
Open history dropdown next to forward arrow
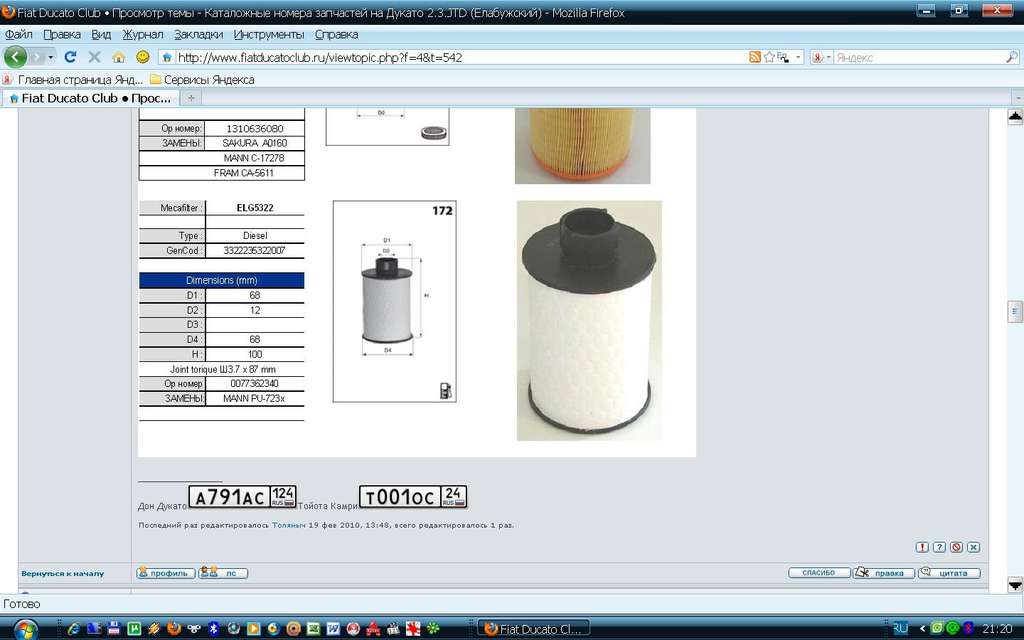coord(51,57)
